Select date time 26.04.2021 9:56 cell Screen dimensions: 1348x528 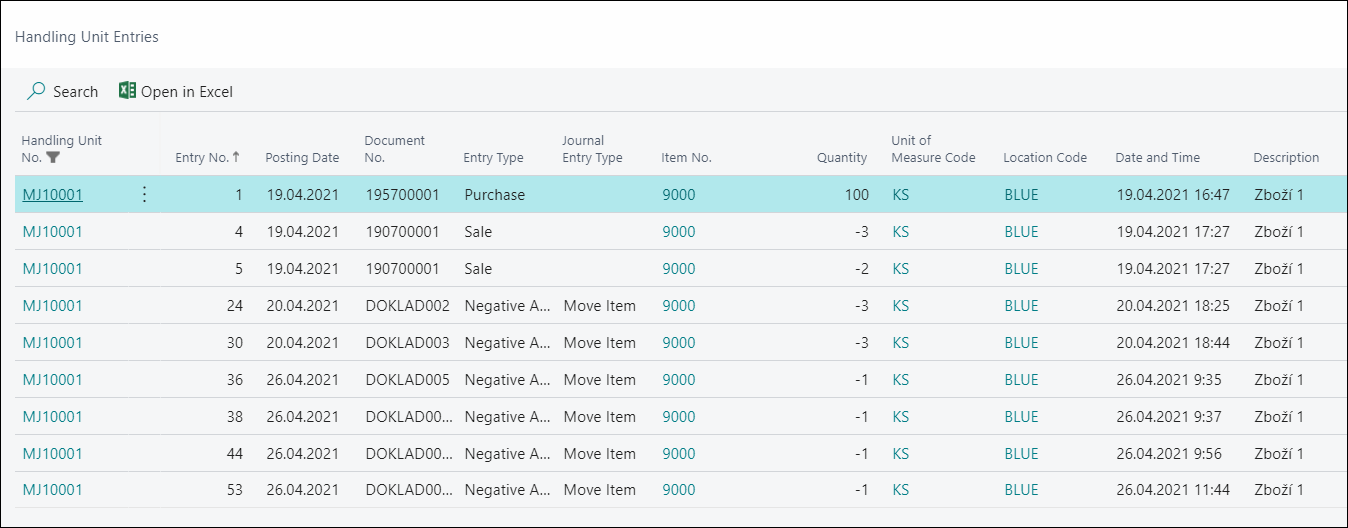tap(1169, 454)
